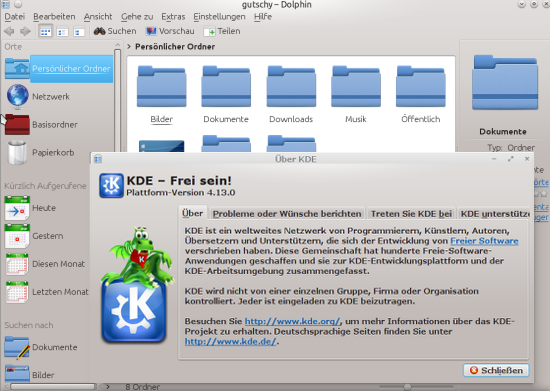Switch to details view mode
This screenshot has width=550, height=391.
[x=79, y=32]
